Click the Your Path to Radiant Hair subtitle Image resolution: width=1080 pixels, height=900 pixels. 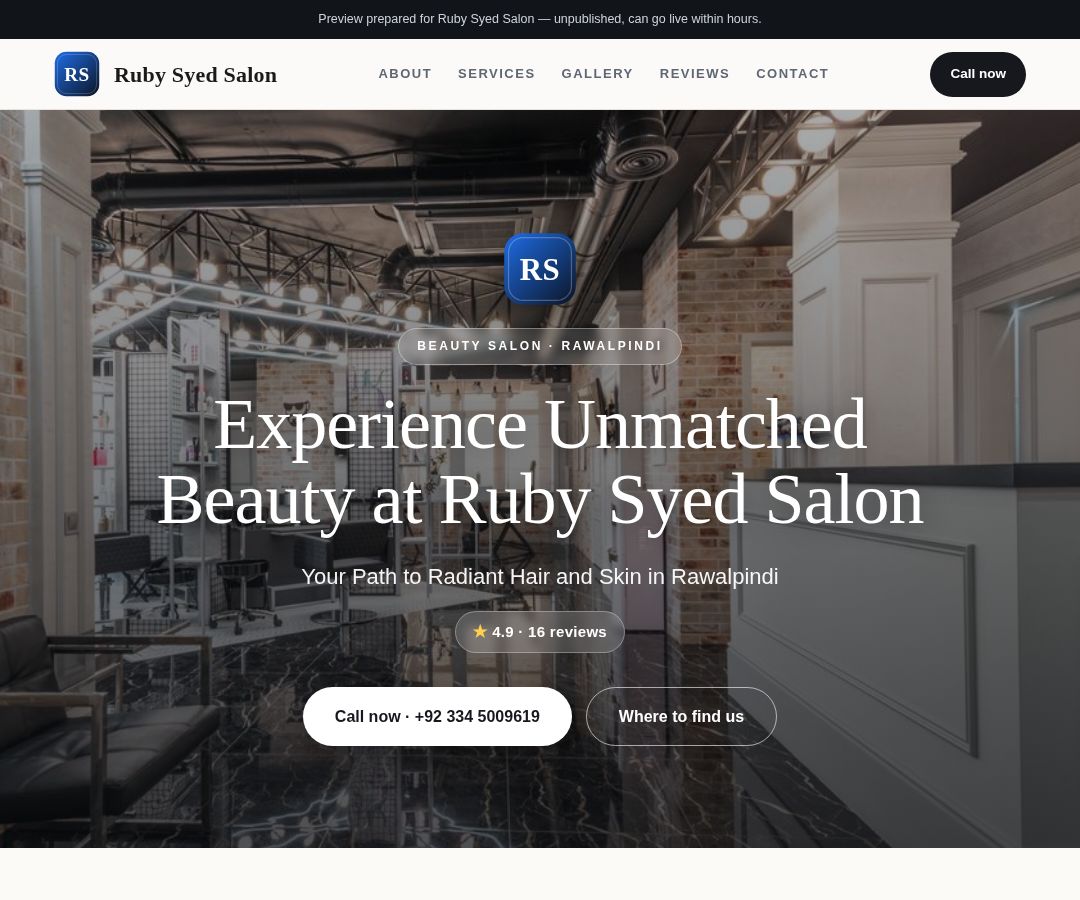539,576
